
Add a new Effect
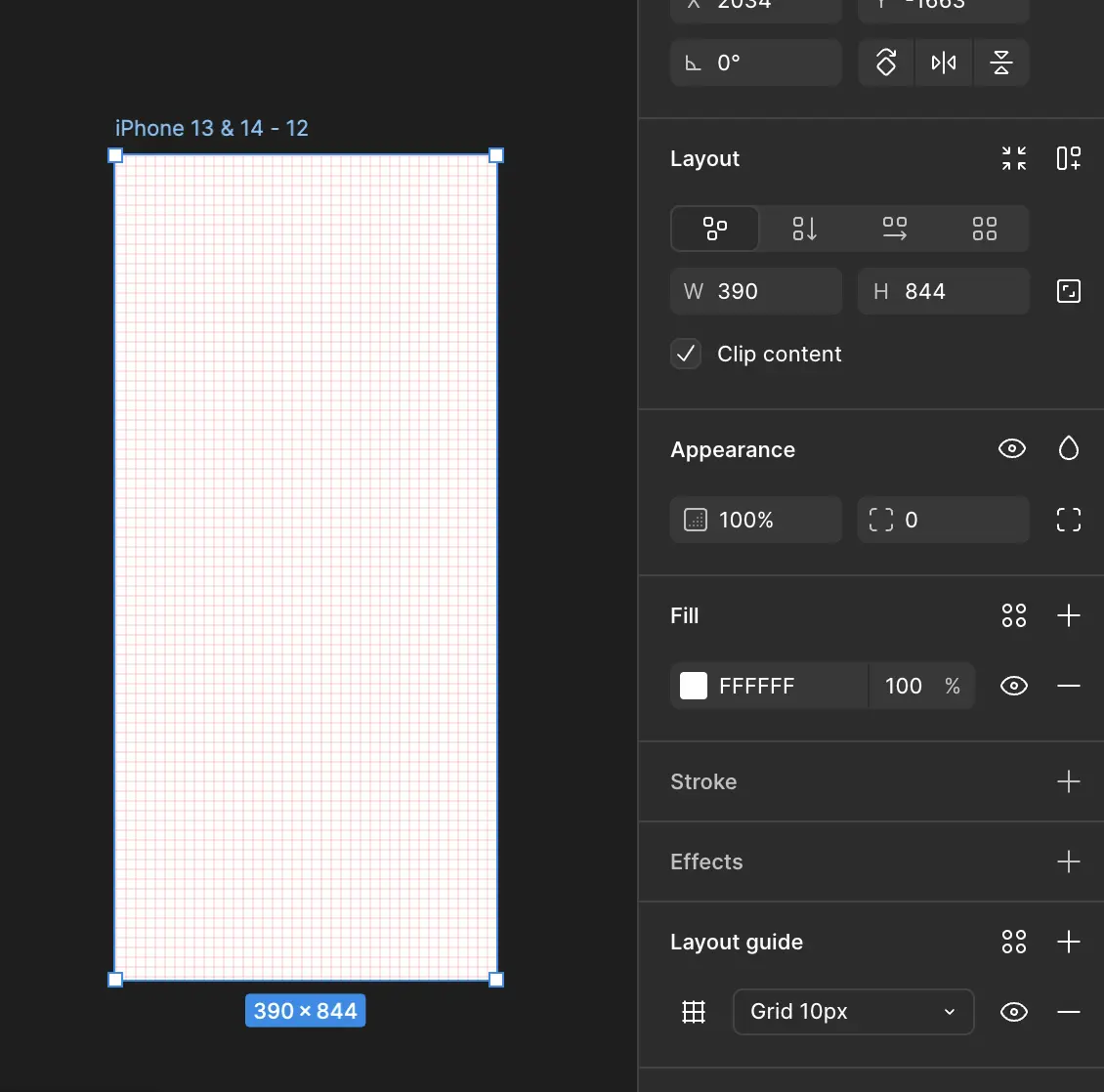click(x=1069, y=861)
